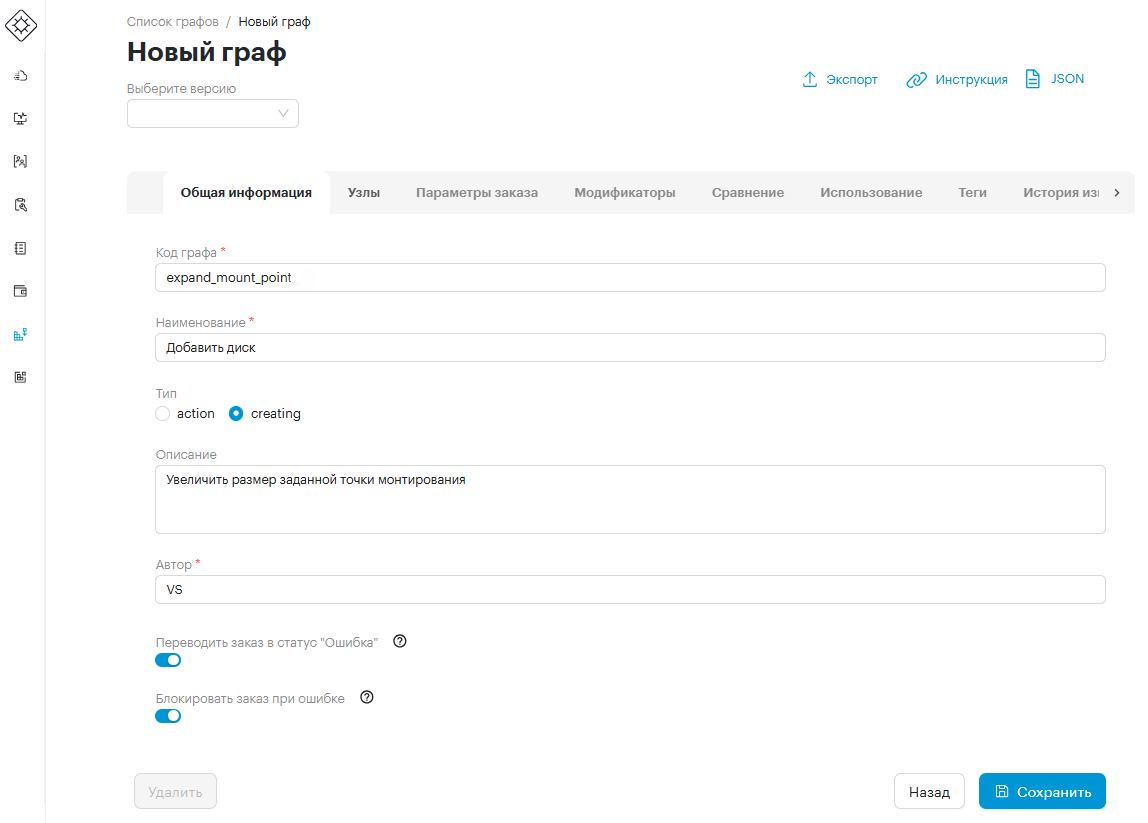Click the Экспорт link text
Image resolution: width=1148 pixels, height=823 pixels.
click(851, 80)
